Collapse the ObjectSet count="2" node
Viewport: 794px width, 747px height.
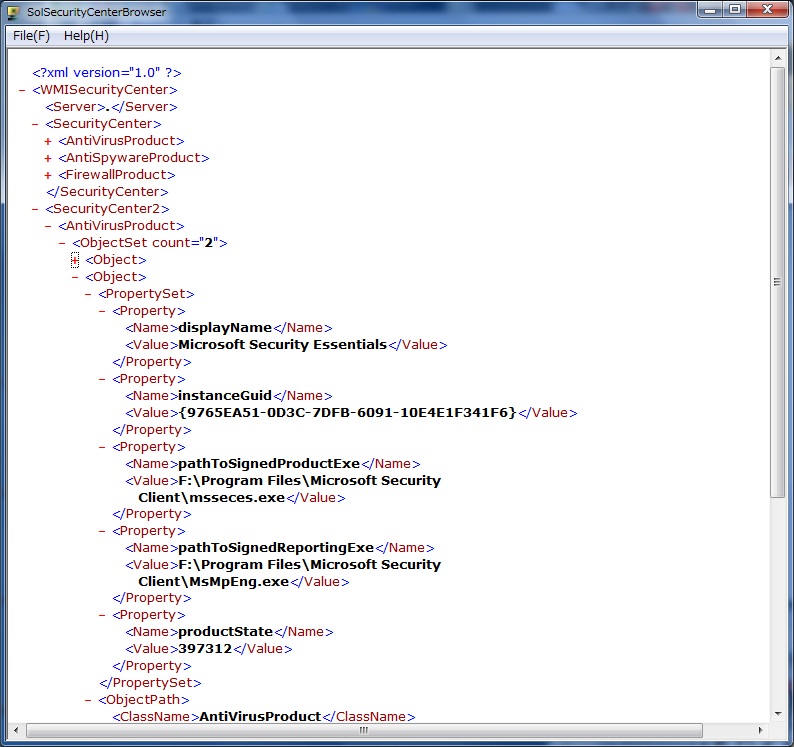tap(62, 243)
